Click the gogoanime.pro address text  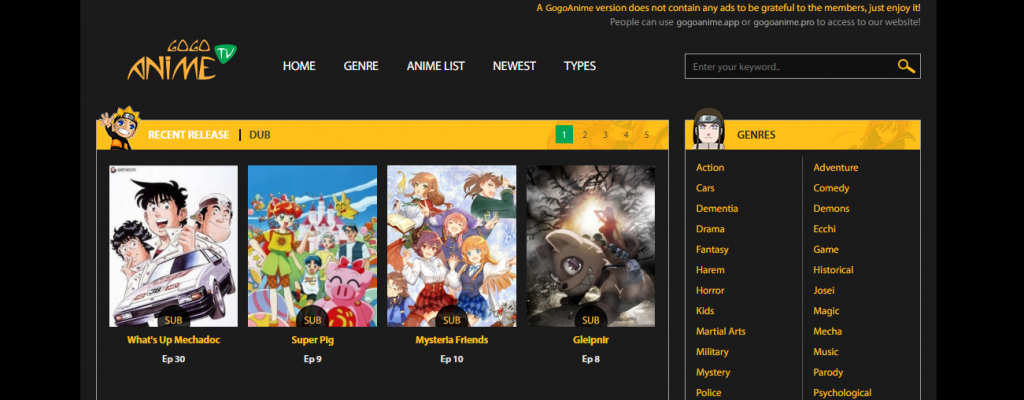784,22
